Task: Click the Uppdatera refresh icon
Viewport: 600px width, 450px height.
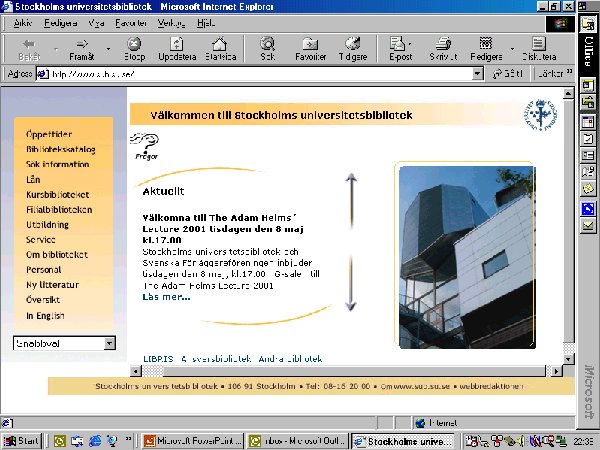Action: tap(177, 47)
